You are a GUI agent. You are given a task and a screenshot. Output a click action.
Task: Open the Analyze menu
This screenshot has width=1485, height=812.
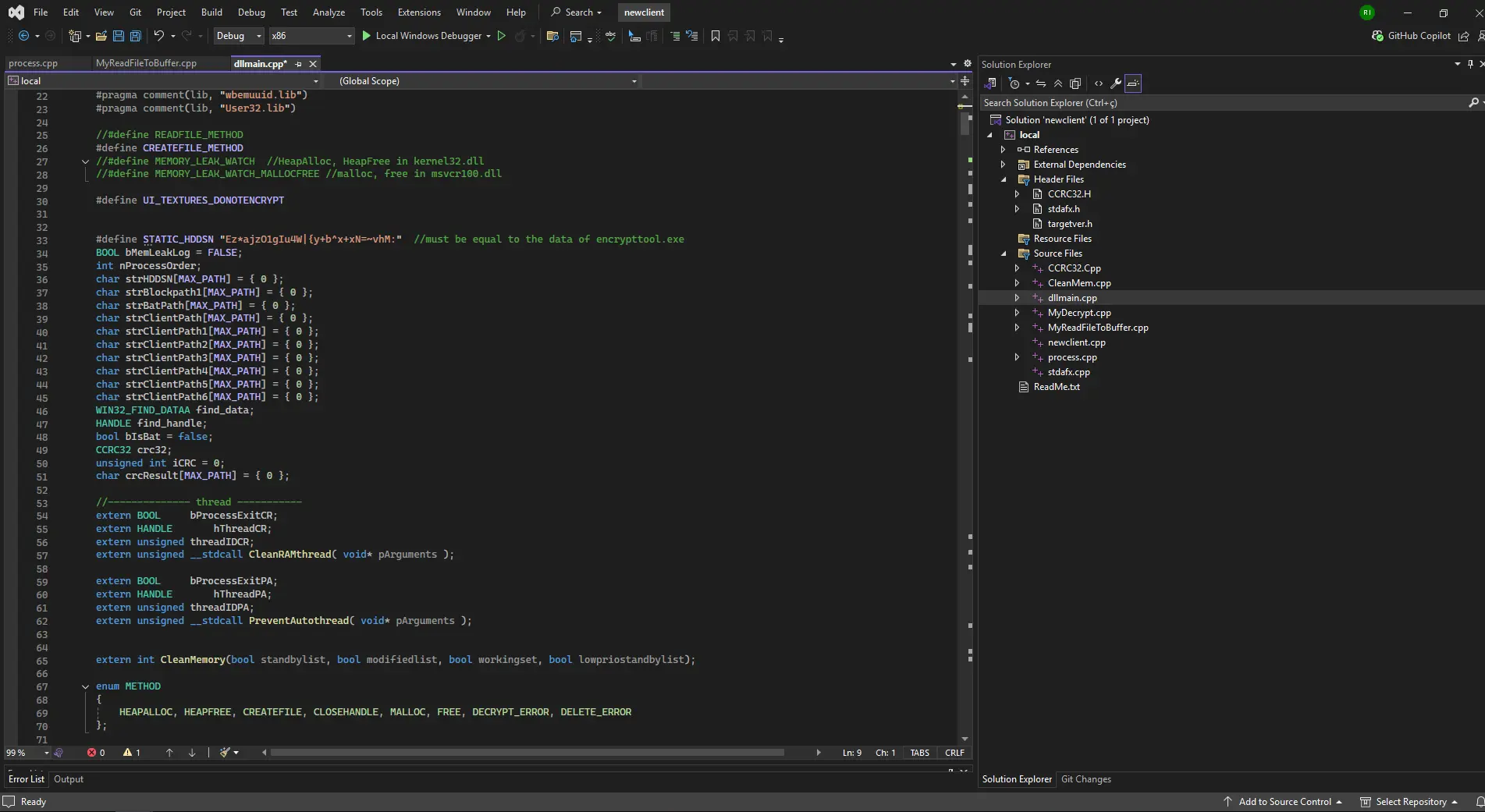tap(329, 12)
